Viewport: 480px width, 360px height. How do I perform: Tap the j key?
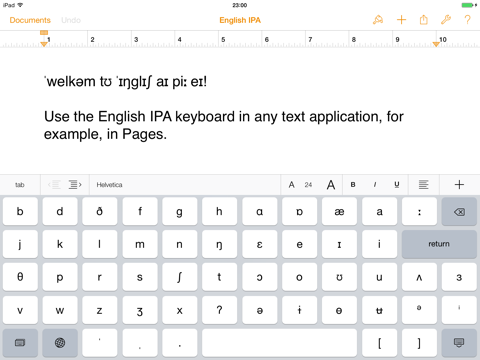click(x=20, y=244)
